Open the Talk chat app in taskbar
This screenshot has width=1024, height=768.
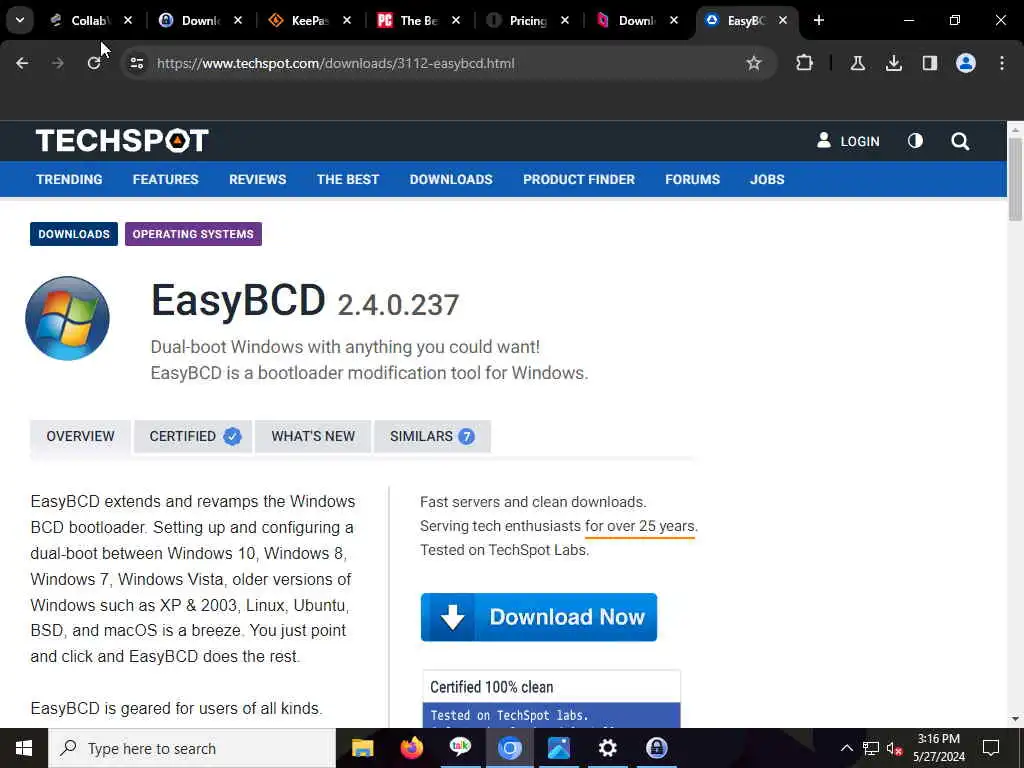(460, 748)
